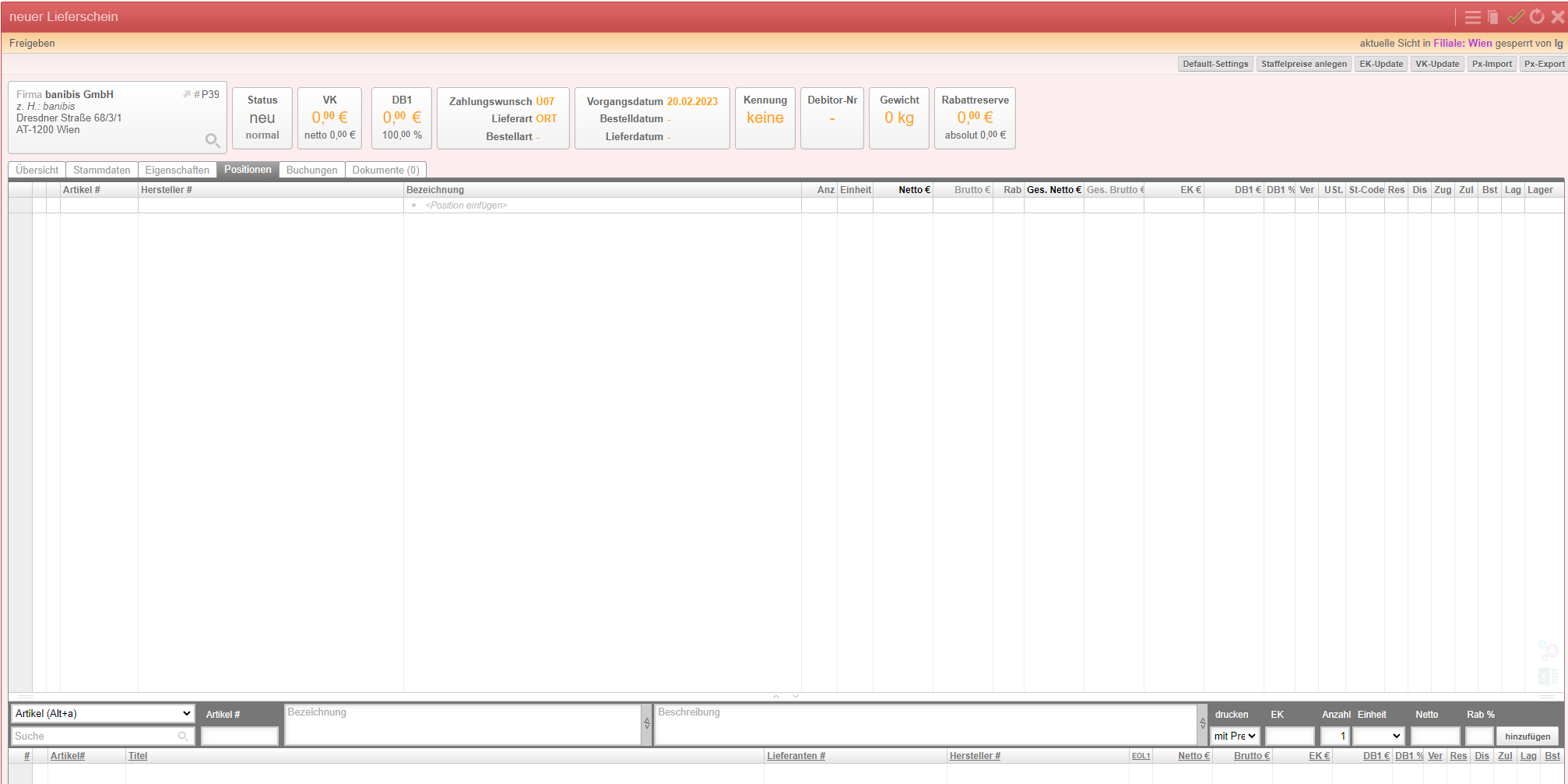Click the down chevron on the panel splitter

(x=796, y=696)
